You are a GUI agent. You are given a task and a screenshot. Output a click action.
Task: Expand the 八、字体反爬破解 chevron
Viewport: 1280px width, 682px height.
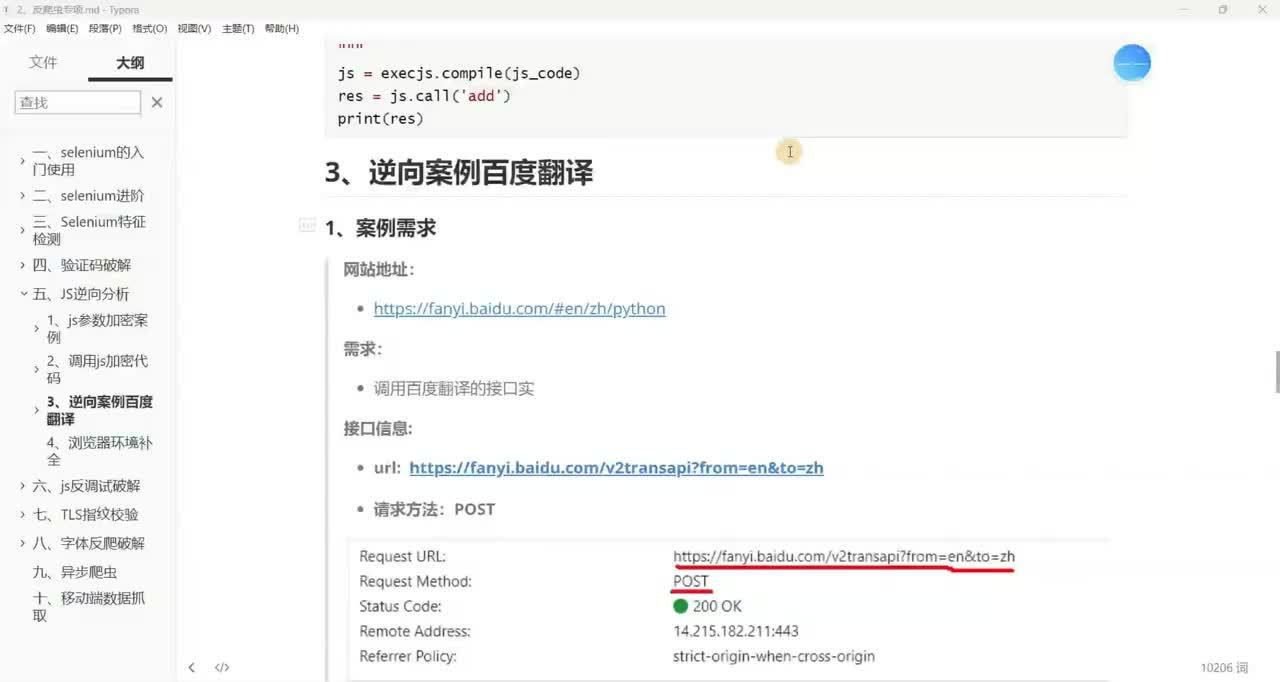(x=23, y=544)
